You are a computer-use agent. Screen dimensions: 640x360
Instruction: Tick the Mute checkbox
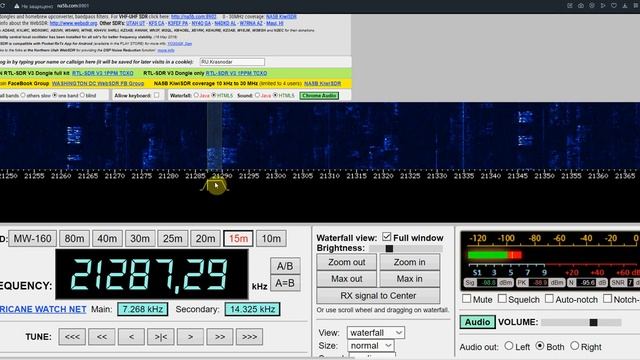467,299
